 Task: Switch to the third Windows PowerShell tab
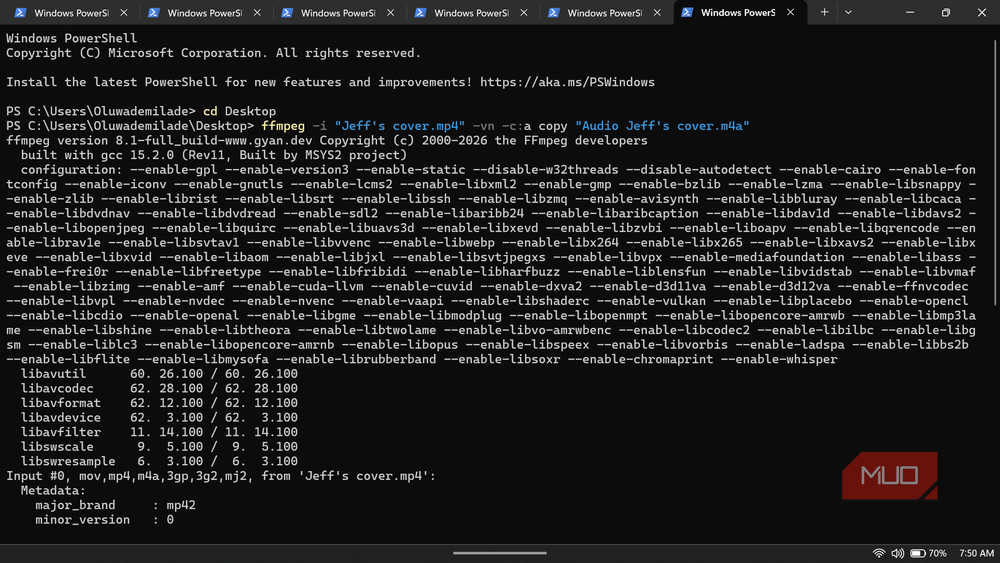[337, 13]
